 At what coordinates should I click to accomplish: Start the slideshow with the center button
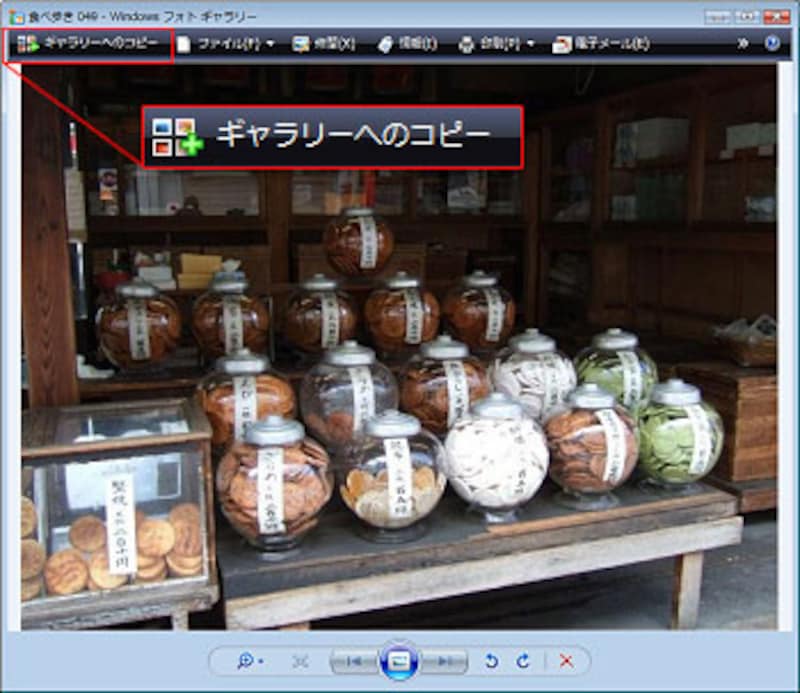point(399,661)
